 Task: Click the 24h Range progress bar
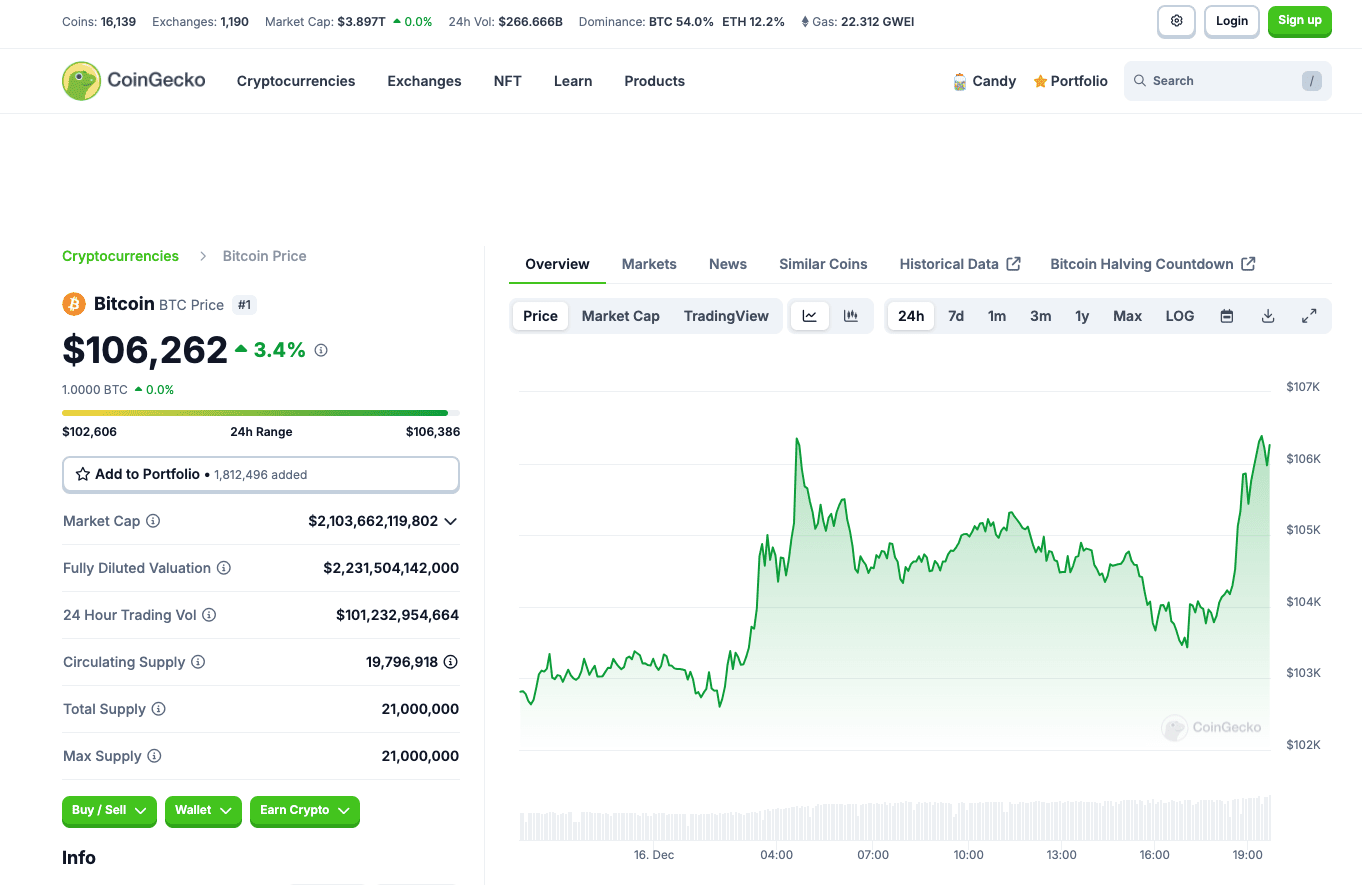pos(261,412)
